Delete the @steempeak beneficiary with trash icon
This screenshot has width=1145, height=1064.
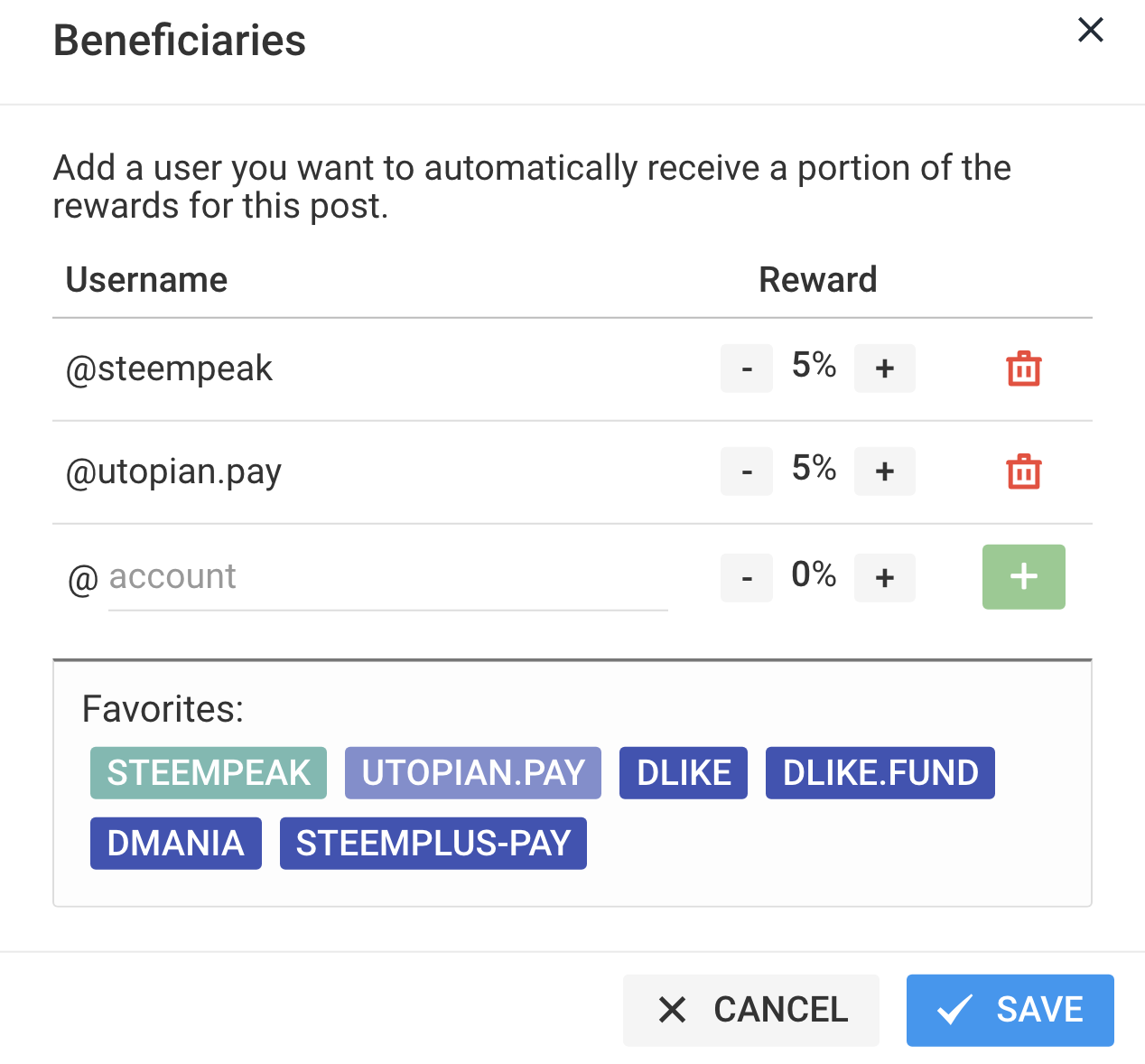click(1023, 369)
